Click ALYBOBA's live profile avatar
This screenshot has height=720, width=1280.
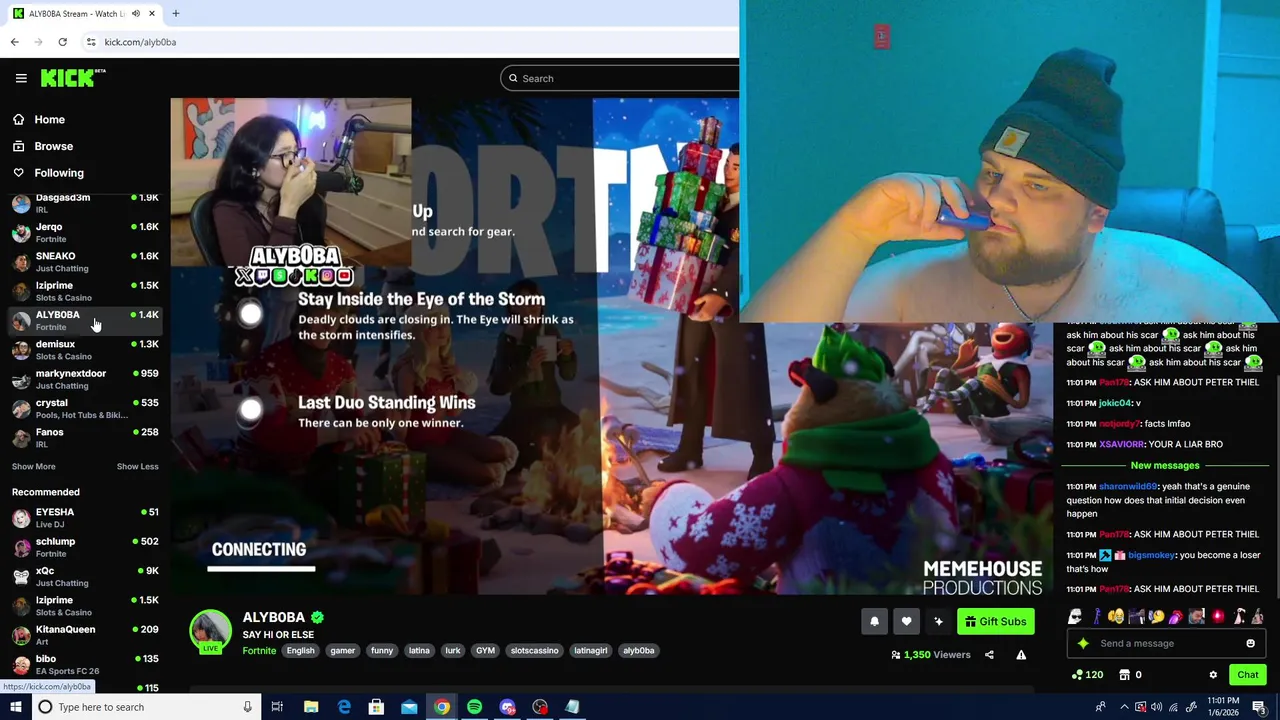210,631
